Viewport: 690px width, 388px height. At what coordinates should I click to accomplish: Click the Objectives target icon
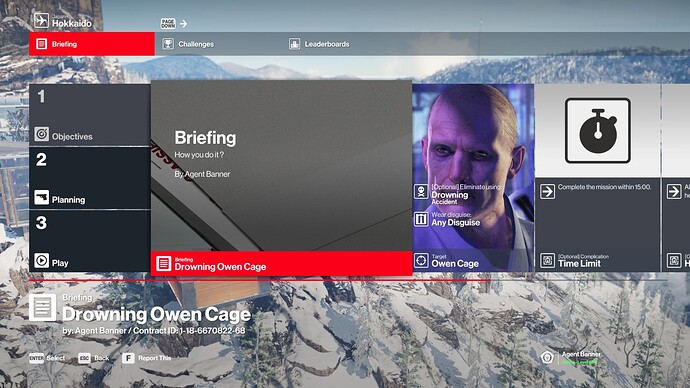[x=42, y=134]
